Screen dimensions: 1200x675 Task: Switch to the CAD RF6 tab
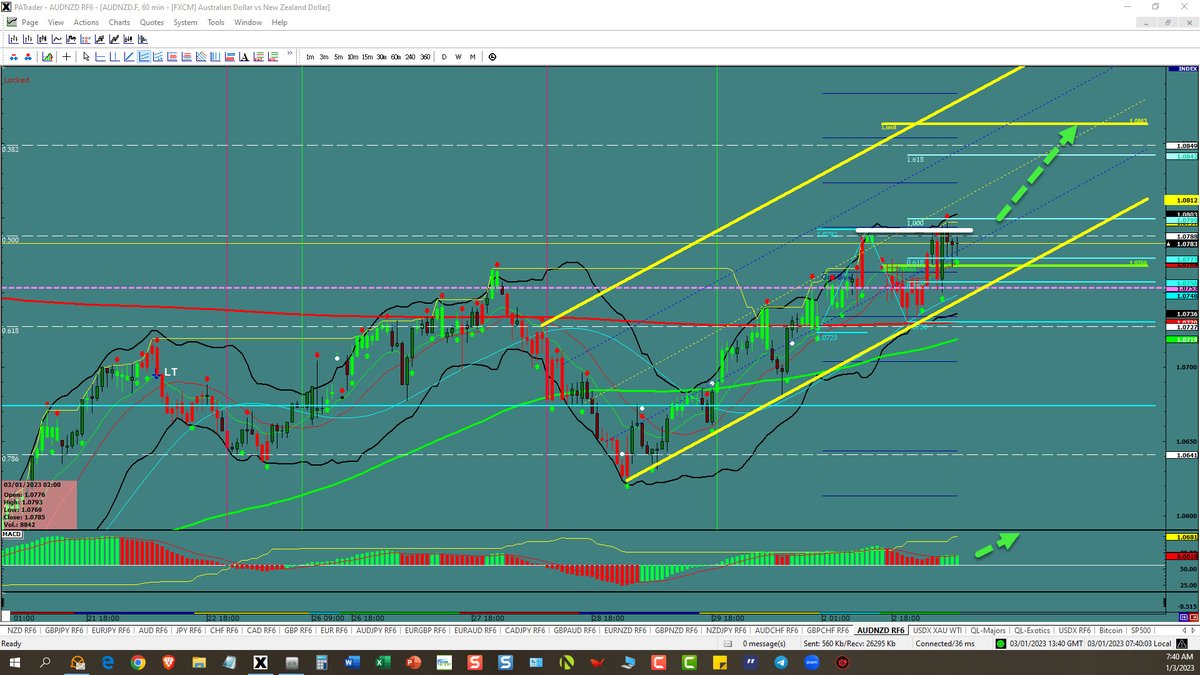(262, 631)
